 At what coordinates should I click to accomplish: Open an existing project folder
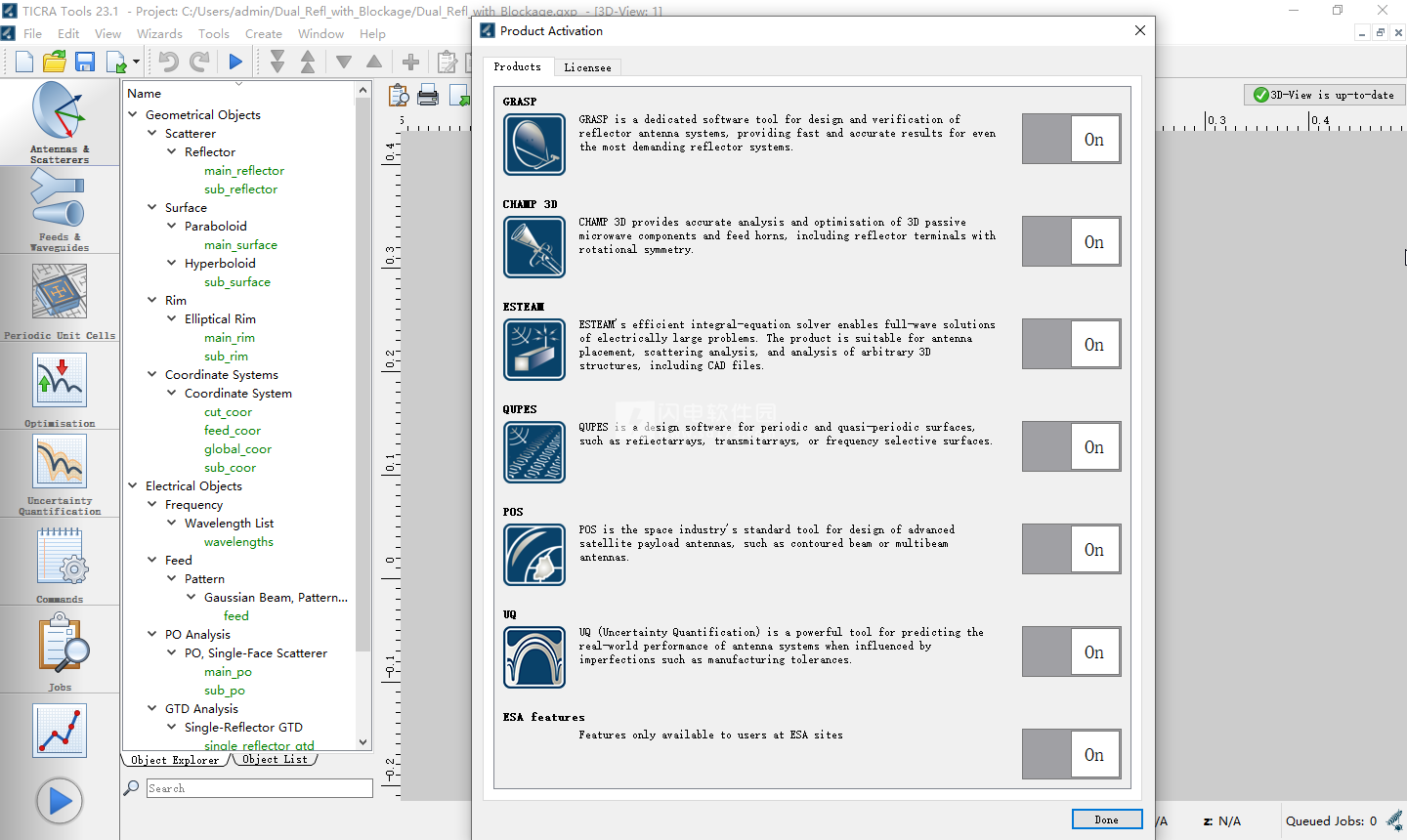pos(55,63)
